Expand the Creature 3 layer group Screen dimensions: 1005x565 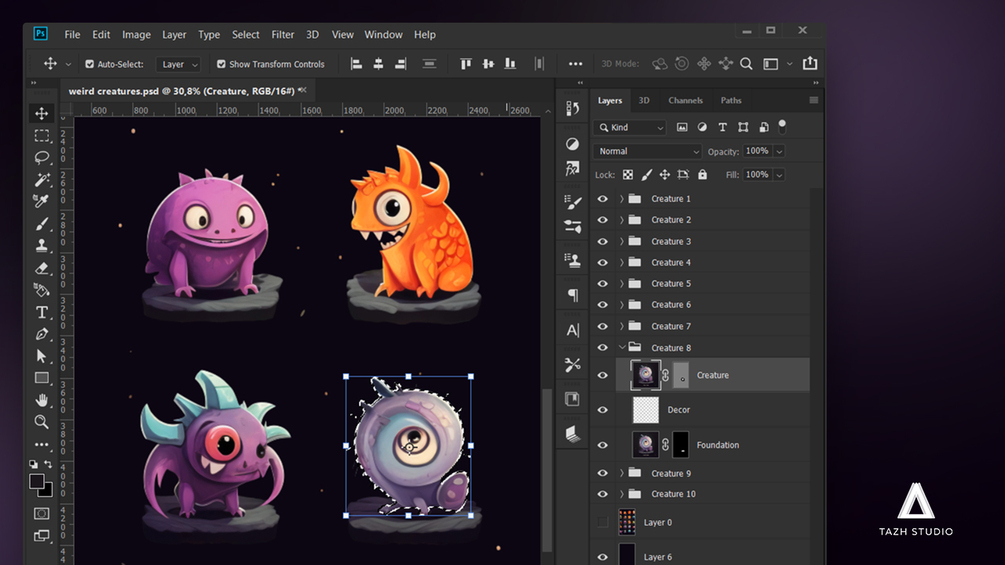tap(621, 241)
